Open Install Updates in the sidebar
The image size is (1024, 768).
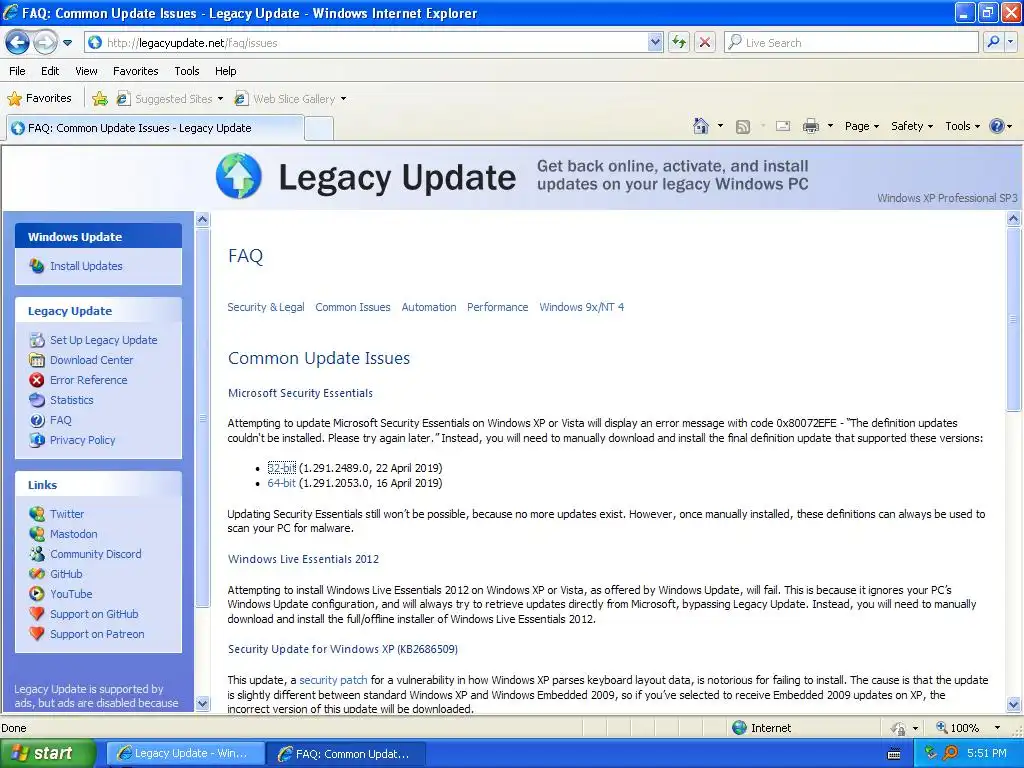point(86,266)
